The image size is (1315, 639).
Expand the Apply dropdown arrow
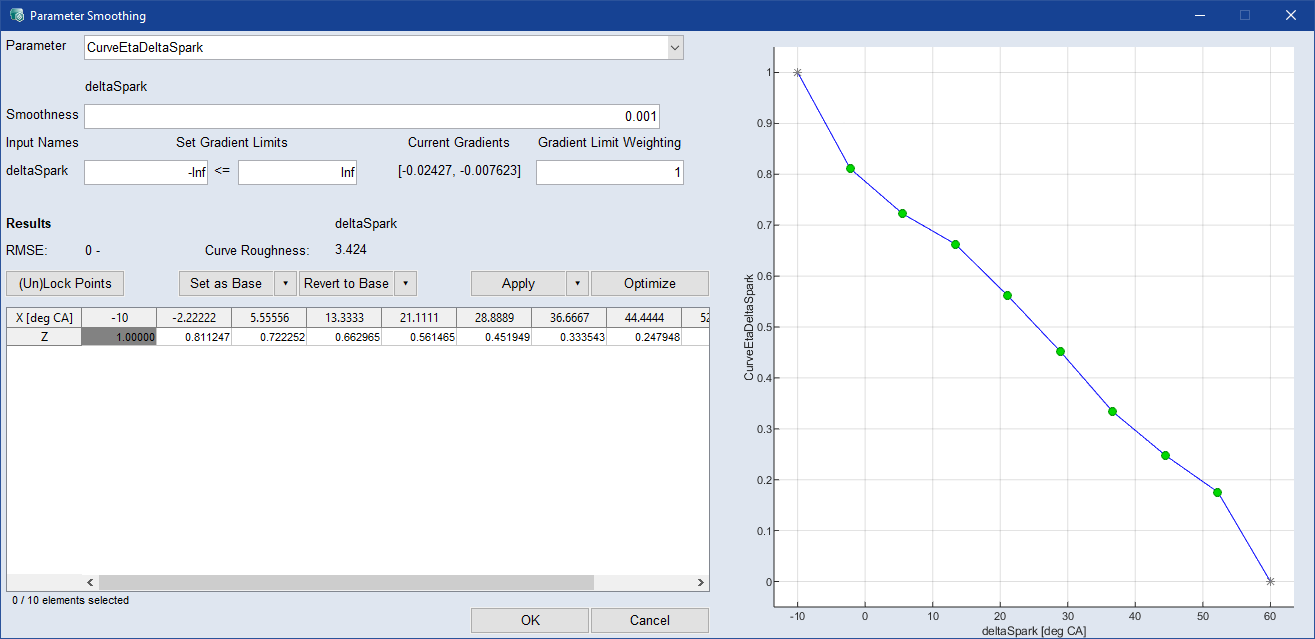pos(577,283)
